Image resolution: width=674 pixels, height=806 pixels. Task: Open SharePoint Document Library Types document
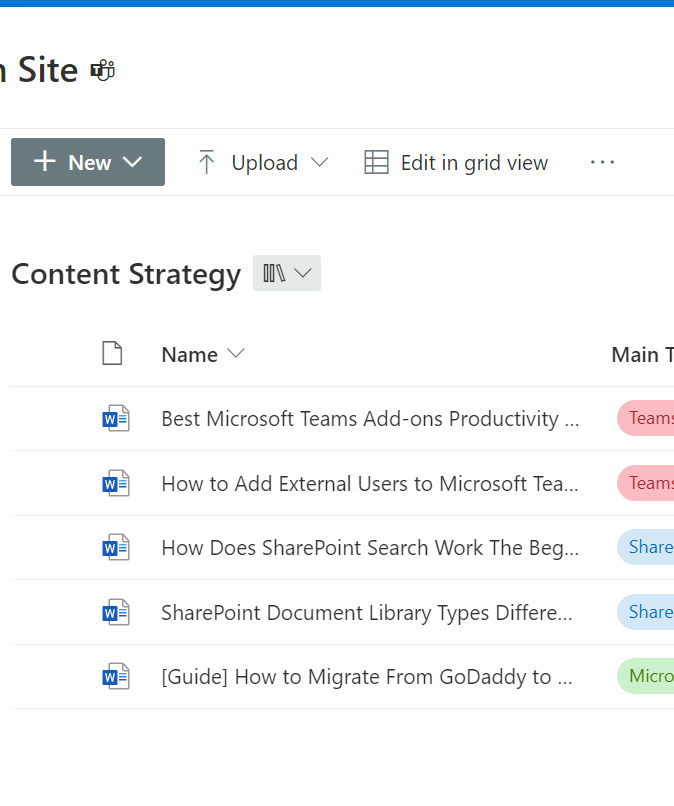(367, 613)
